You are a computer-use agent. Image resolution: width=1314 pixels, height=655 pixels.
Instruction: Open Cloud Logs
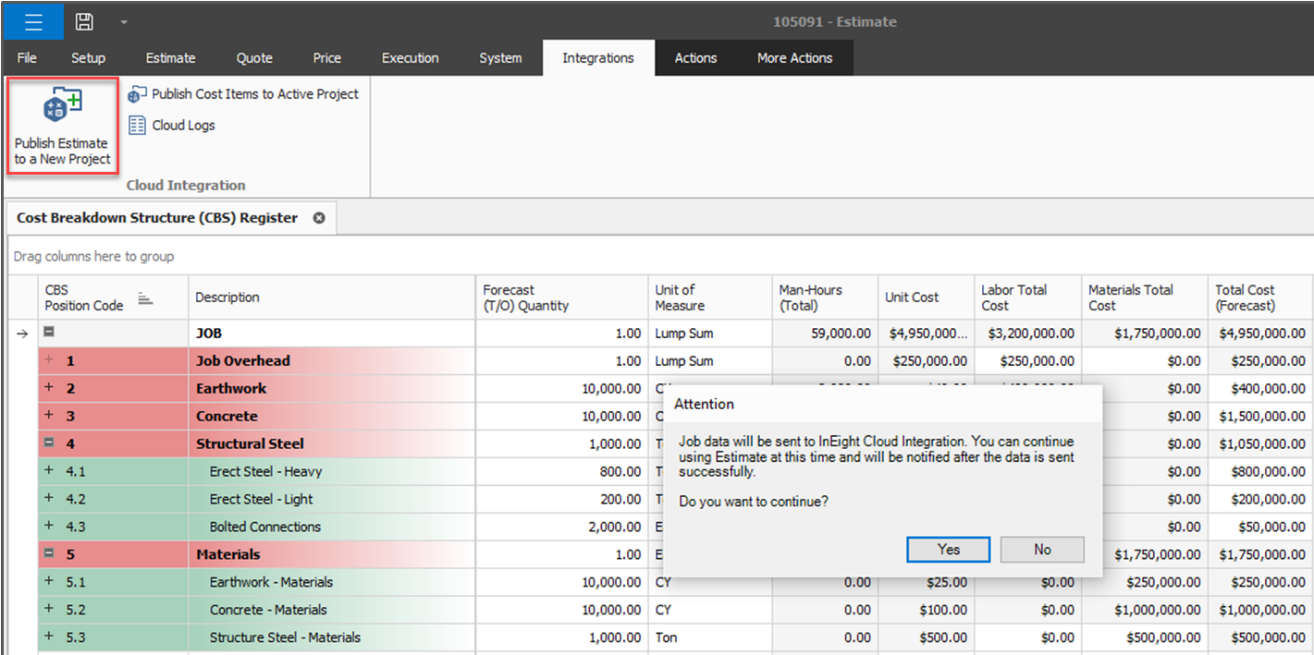point(182,126)
